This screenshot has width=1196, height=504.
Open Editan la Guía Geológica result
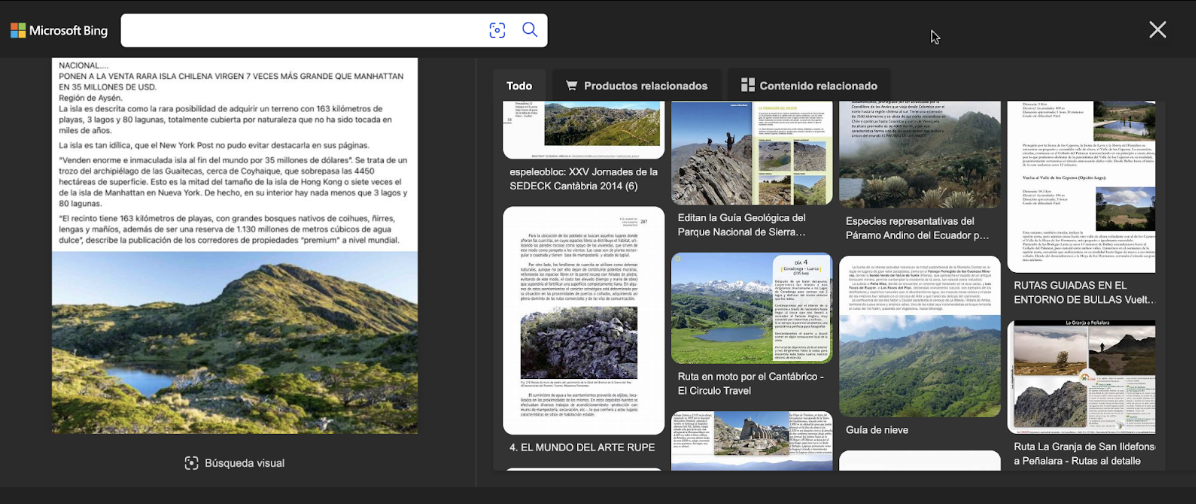coord(741,224)
